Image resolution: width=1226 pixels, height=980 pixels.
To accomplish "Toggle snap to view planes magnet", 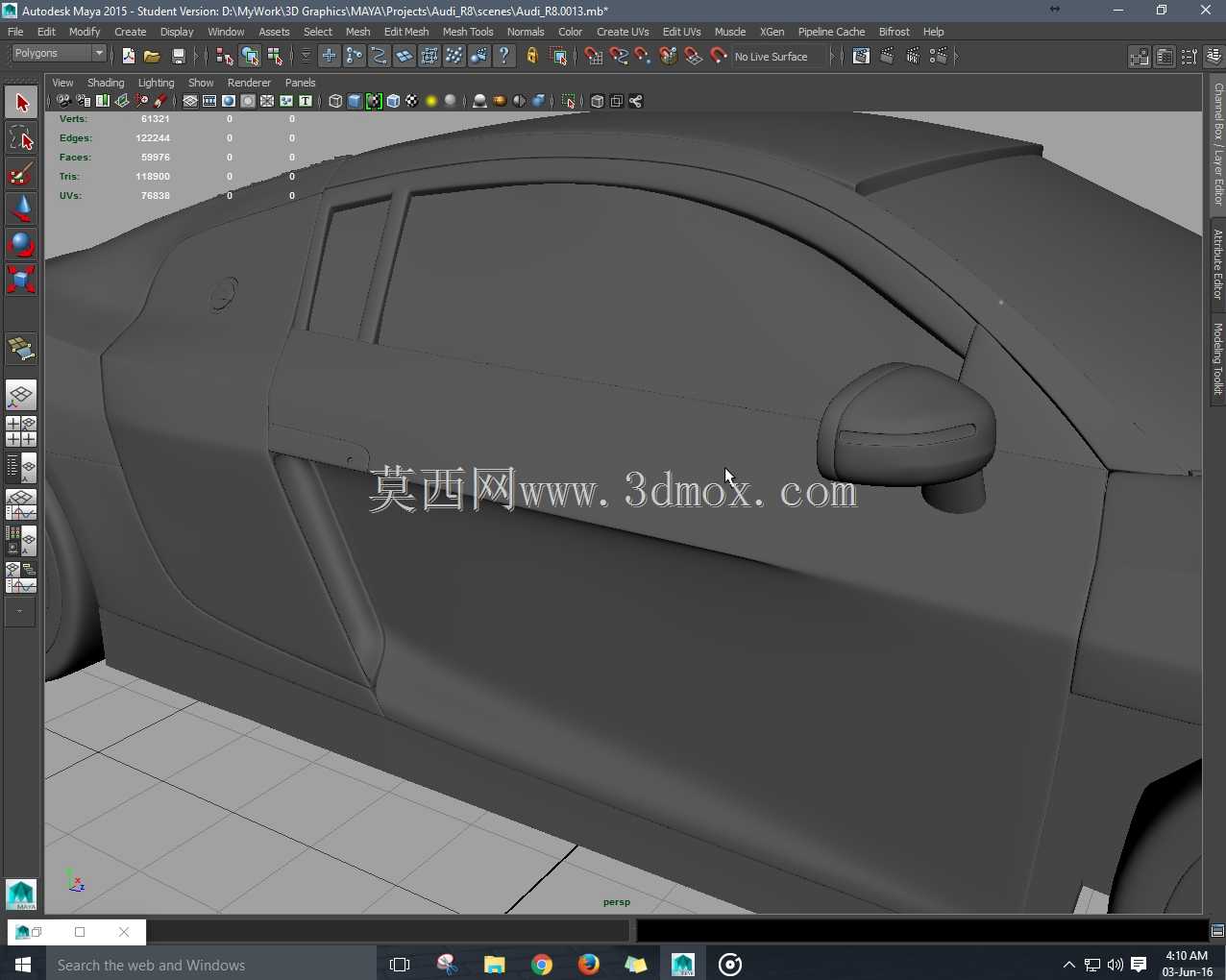I will click(694, 57).
